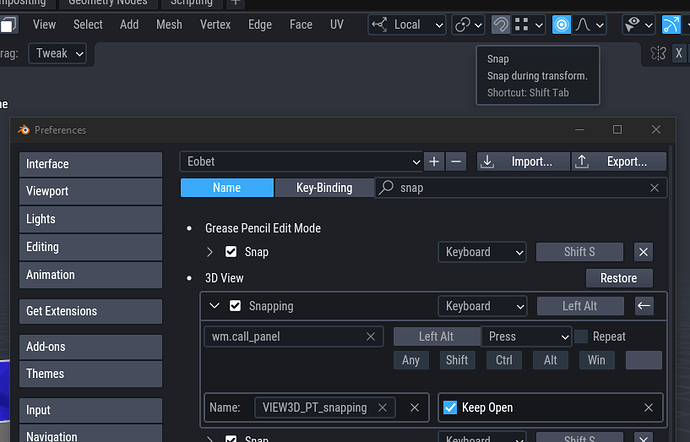Select Key-Binding filter mode

click(x=324, y=188)
